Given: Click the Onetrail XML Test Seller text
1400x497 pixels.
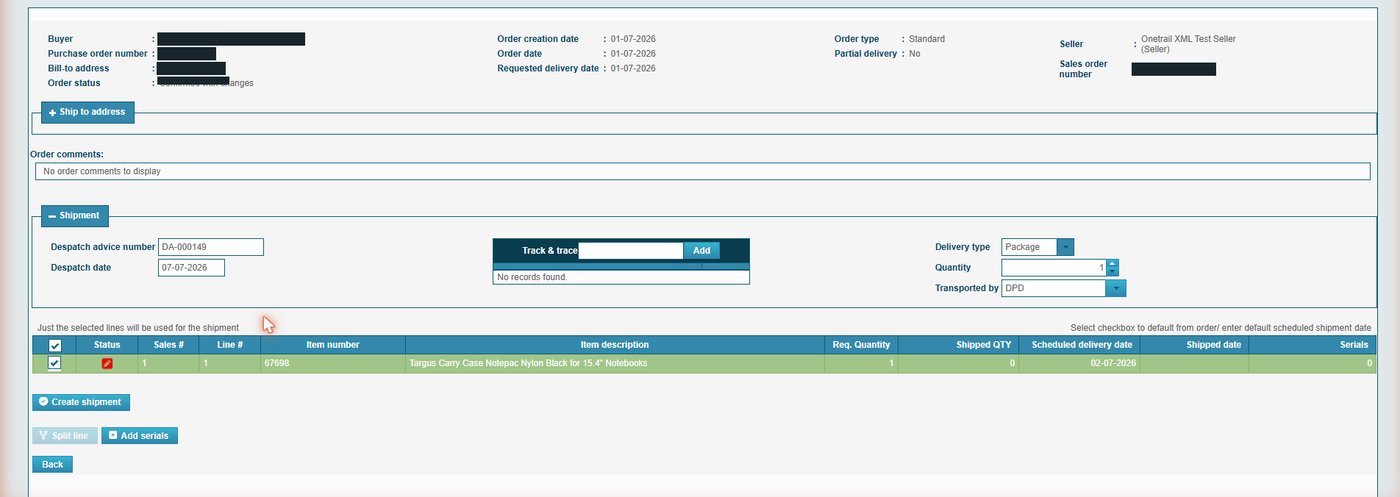Looking at the screenshot, I should pyautogui.click(x=1189, y=43).
